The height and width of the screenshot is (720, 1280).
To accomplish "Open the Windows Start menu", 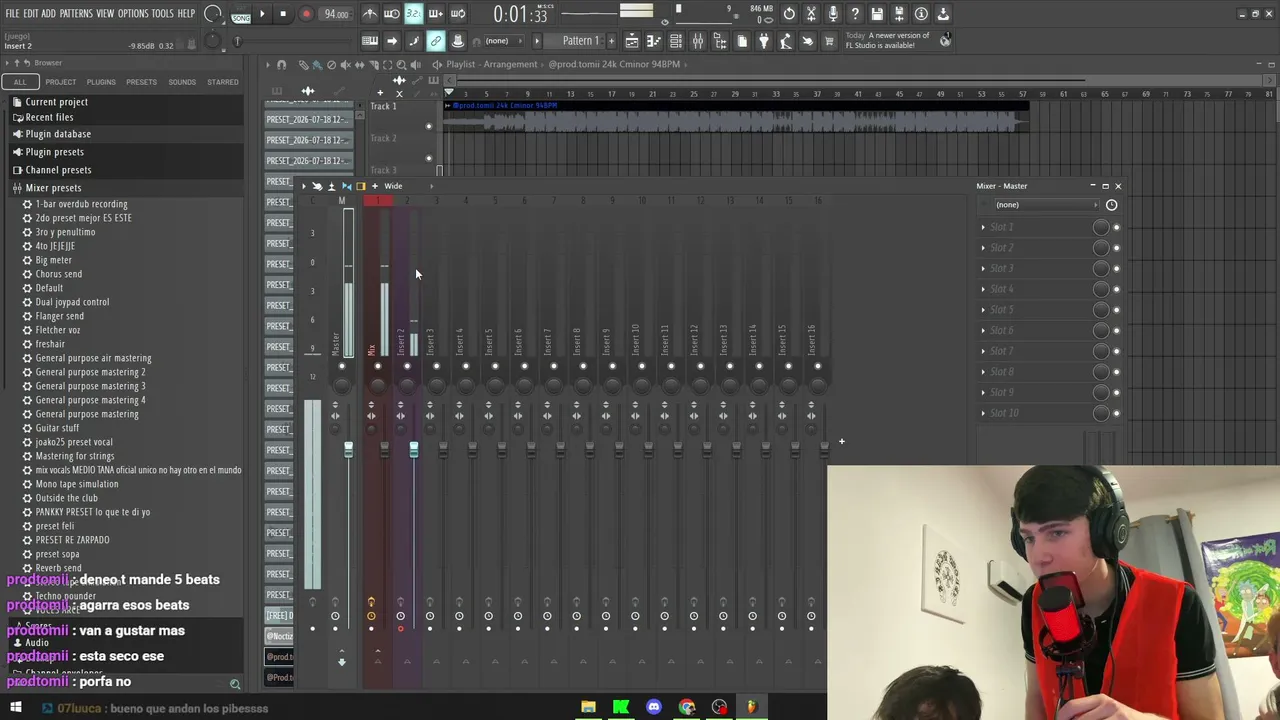I will click(15, 708).
